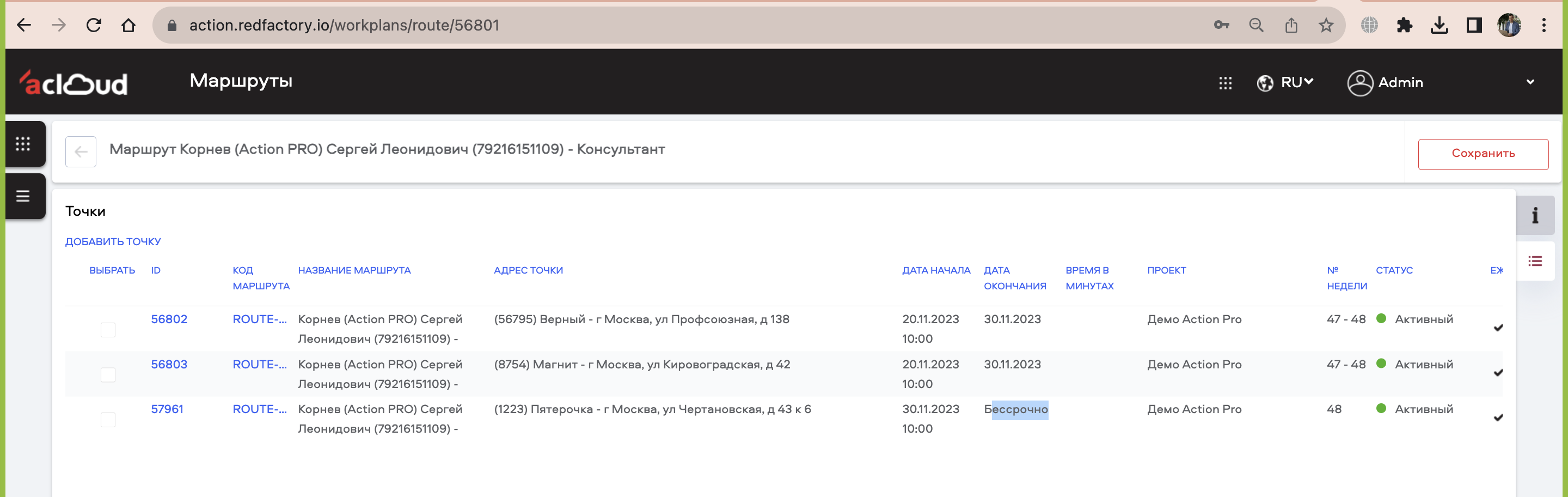Sort by ВРЕМЯ В МИНУТАХ column header
This screenshot has height=497, width=1568.
1089,278
